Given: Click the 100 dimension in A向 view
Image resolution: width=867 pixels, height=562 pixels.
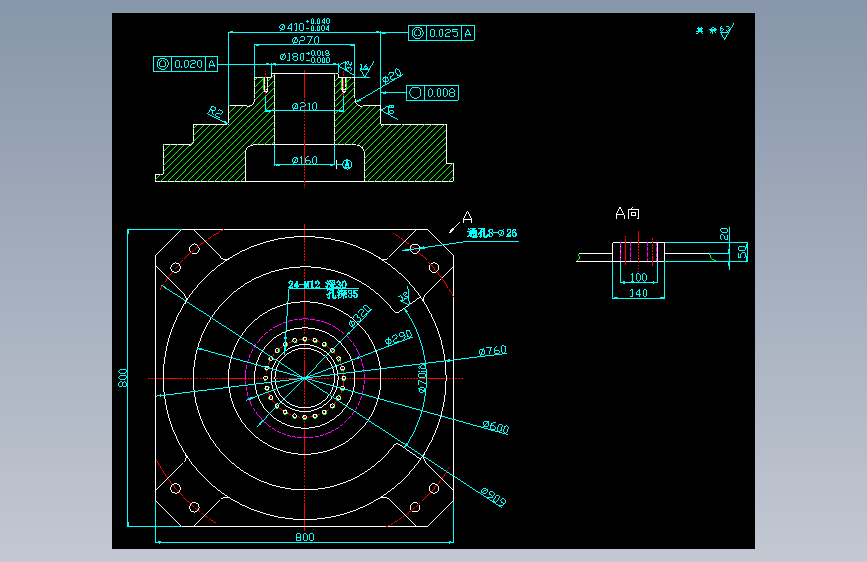Looking at the screenshot, I should [639, 277].
